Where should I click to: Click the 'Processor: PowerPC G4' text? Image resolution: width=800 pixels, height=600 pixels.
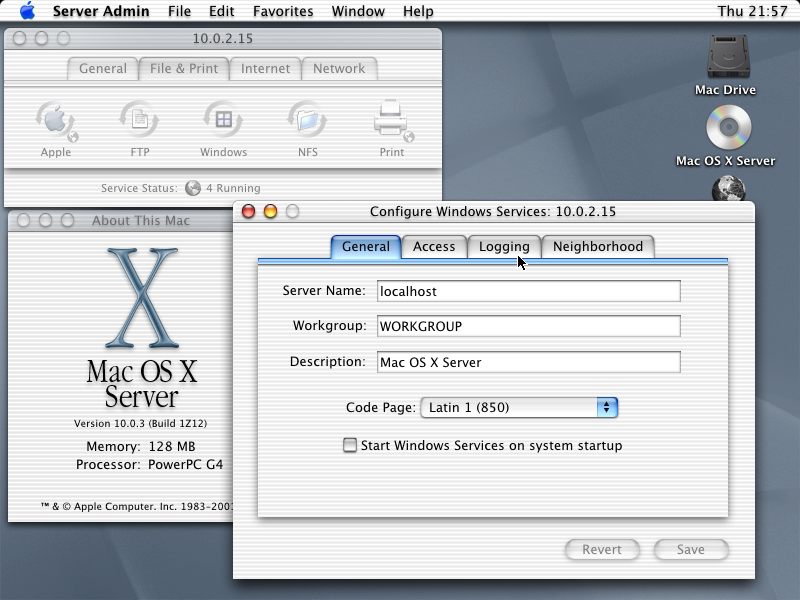pos(149,465)
